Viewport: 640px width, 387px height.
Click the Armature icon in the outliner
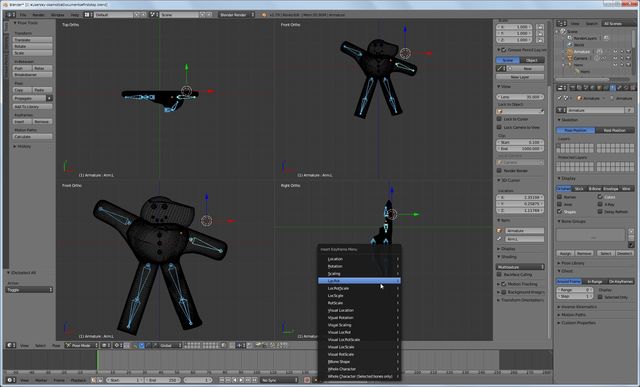point(570,52)
